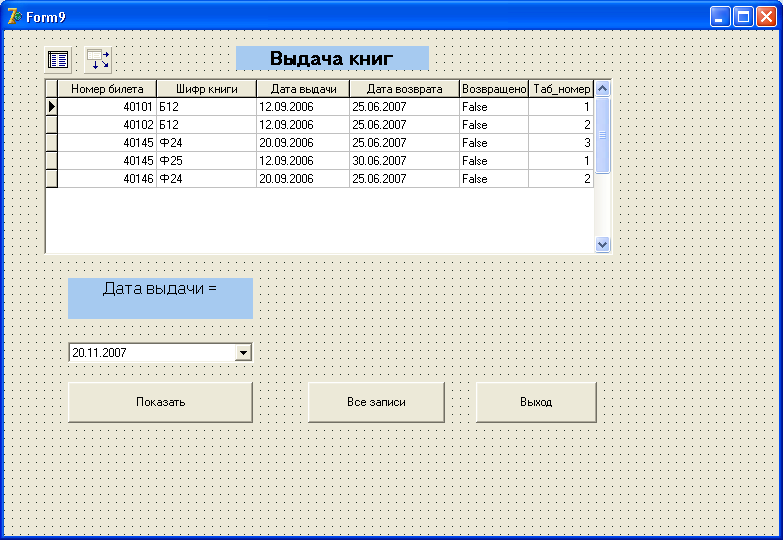The image size is (783, 540).
Task: Click issue date 20.09.2006 in row 40146
Action: click(x=303, y=179)
